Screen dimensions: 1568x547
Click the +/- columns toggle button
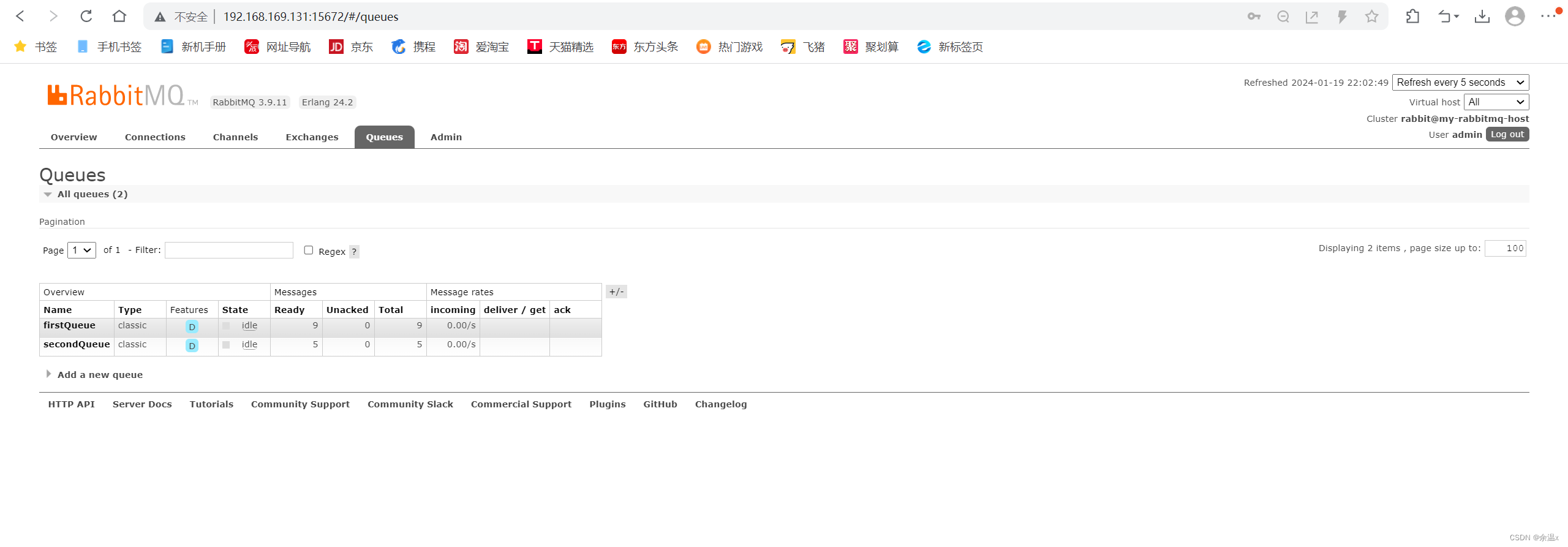616,292
